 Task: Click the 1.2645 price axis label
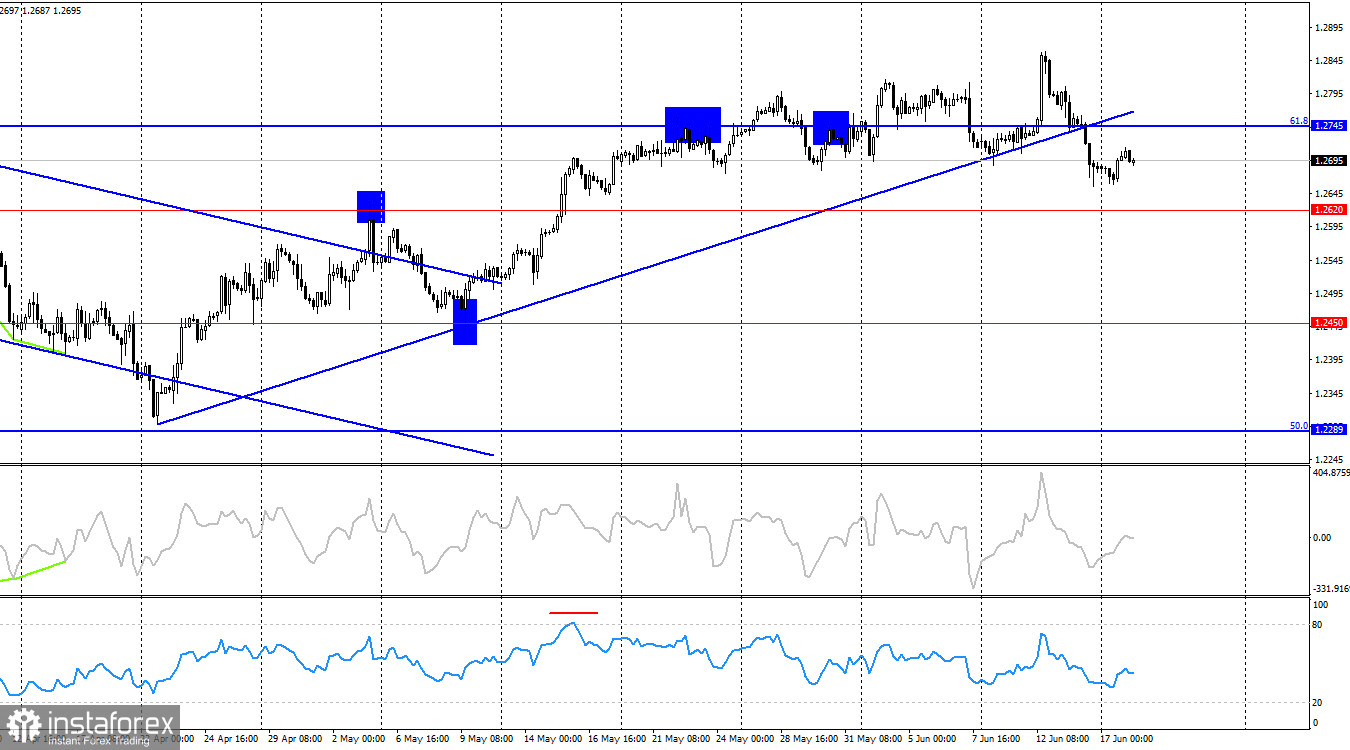tap(1330, 193)
